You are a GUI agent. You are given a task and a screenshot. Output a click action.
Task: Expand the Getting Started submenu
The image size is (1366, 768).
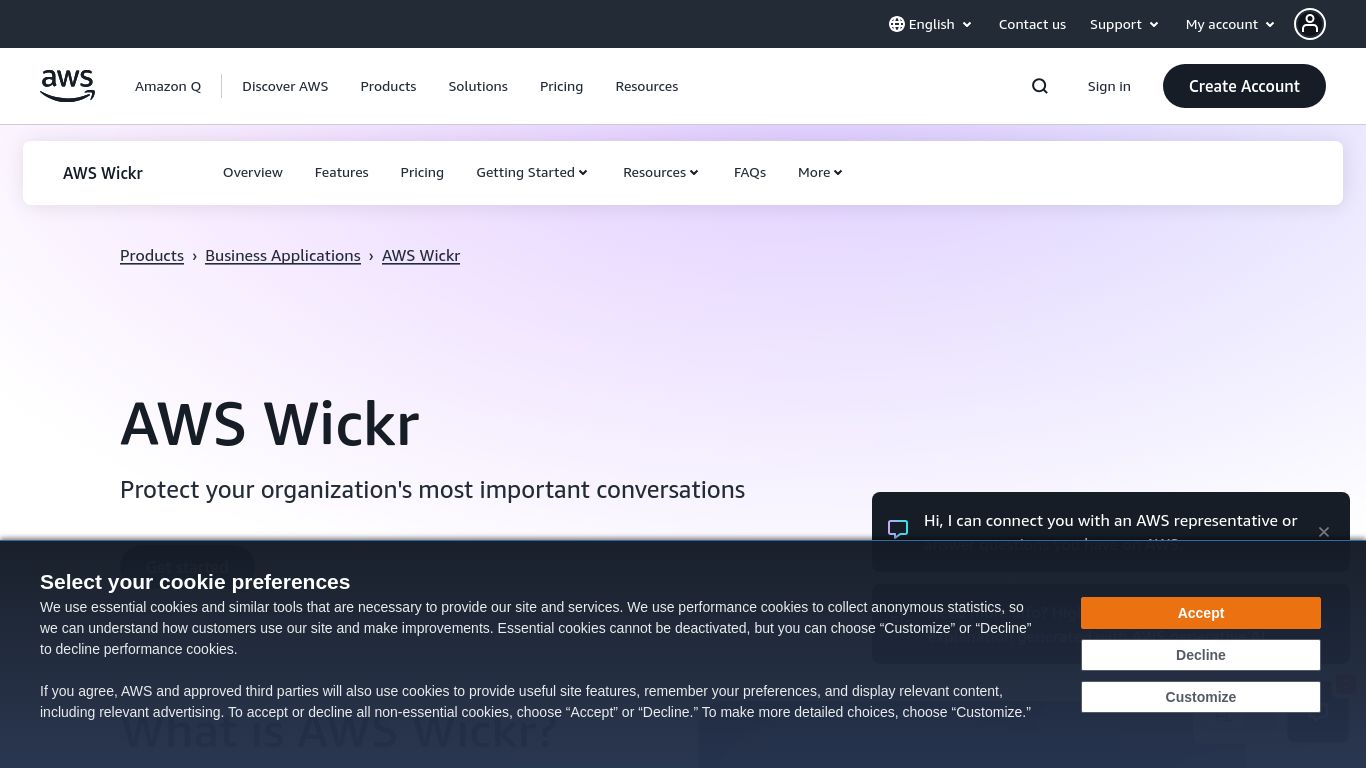point(532,172)
